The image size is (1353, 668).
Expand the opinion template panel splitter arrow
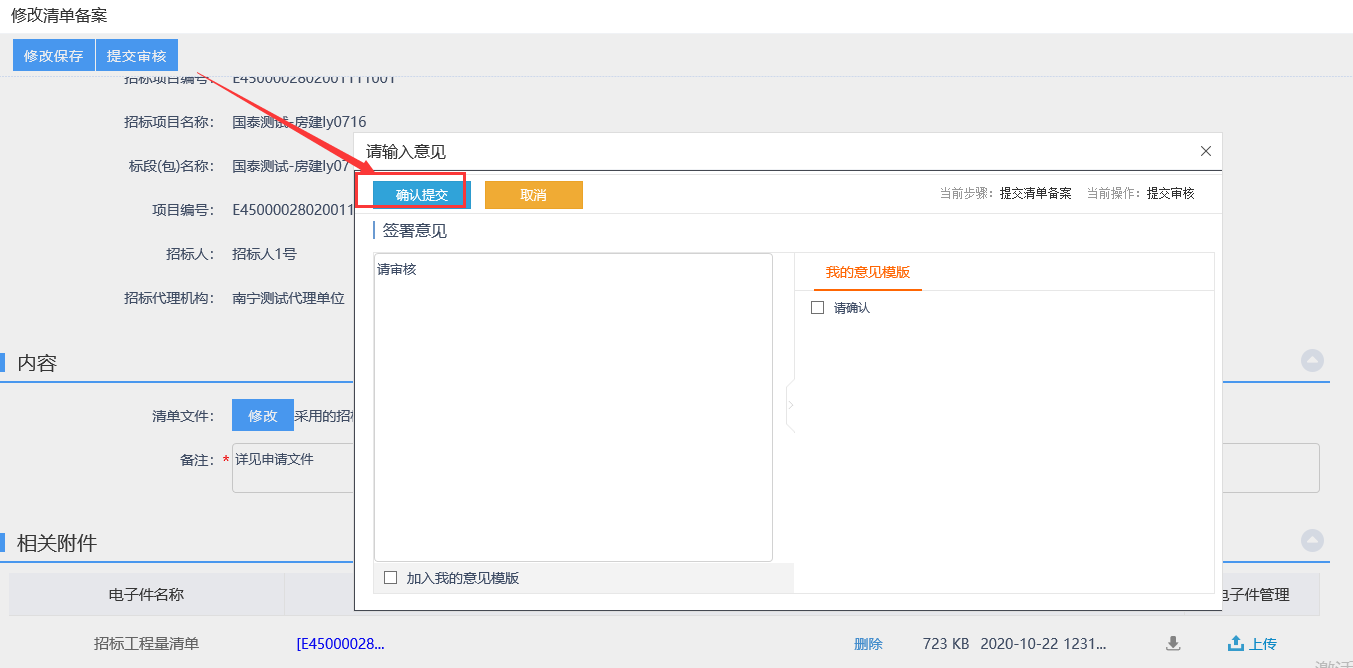[x=790, y=405]
